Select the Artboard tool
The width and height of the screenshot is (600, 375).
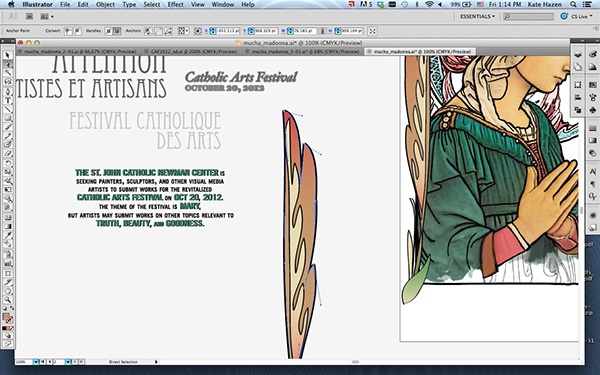point(8,273)
